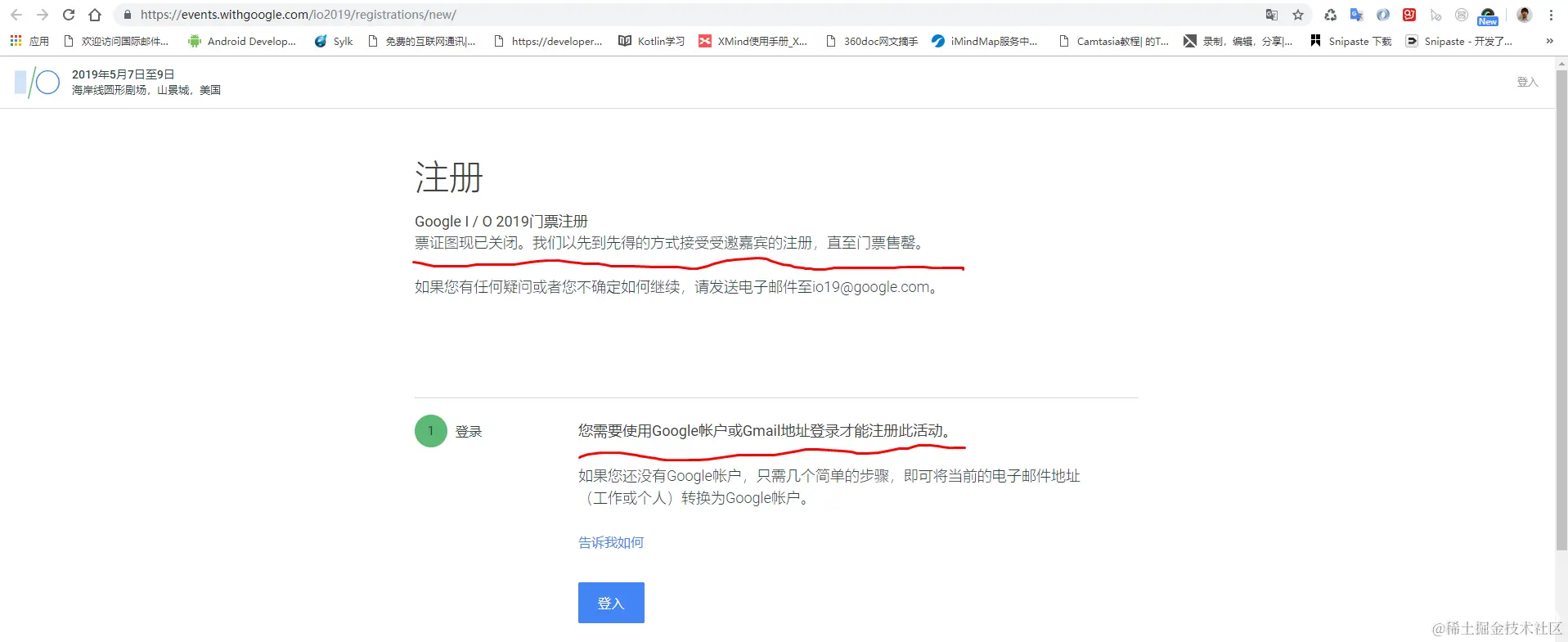The image size is (1568, 642).
Task: Open the red square extension icon
Action: coord(1409,15)
